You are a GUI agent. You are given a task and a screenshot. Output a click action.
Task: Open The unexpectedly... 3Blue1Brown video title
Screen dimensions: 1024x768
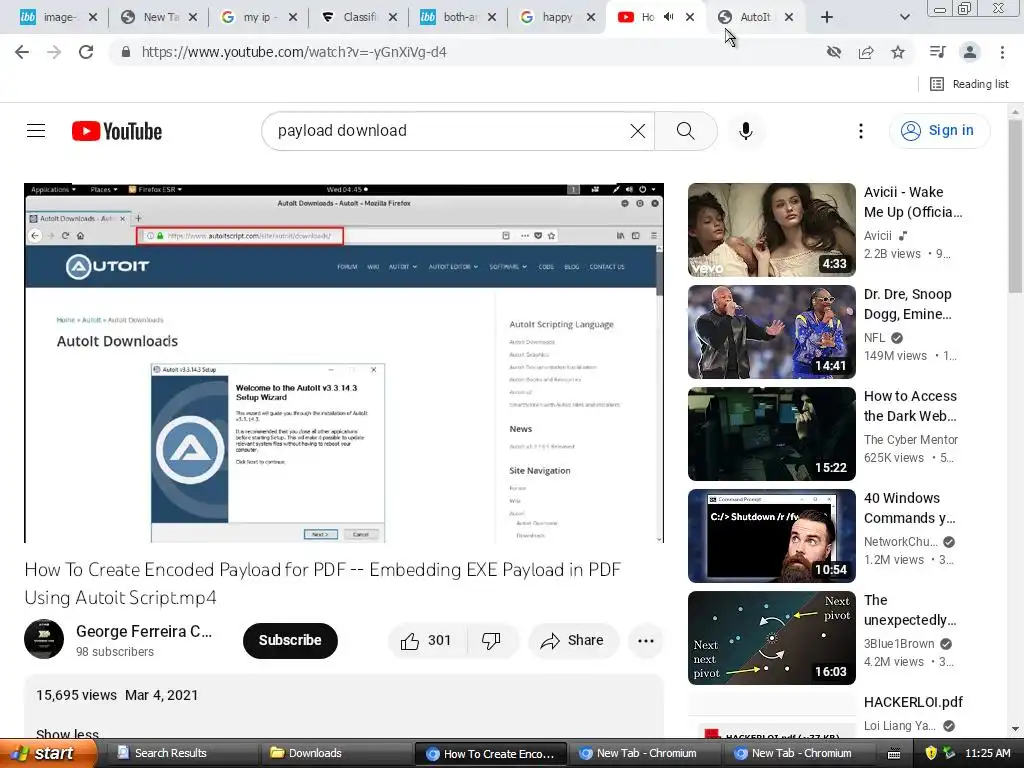tap(910, 610)
